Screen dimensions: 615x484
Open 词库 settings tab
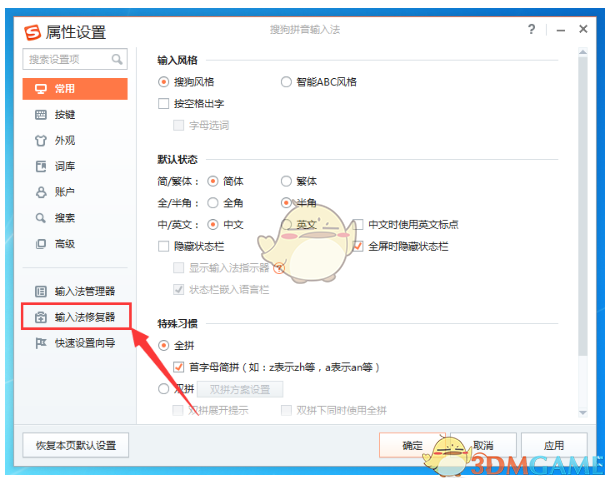pos(75,166)
